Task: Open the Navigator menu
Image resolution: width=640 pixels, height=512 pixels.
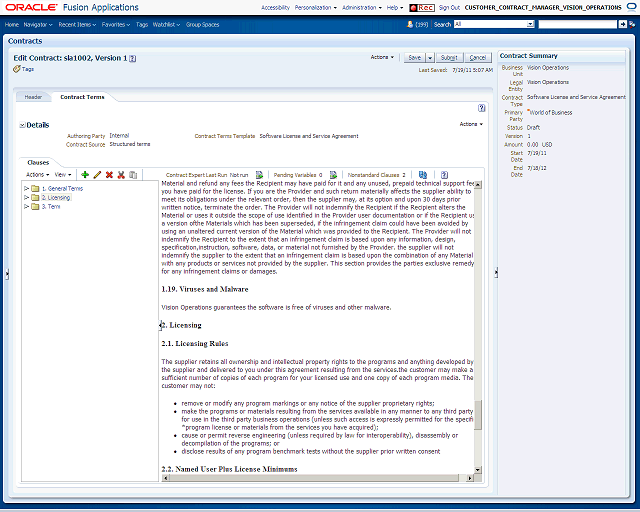Action: pos(38,24)
